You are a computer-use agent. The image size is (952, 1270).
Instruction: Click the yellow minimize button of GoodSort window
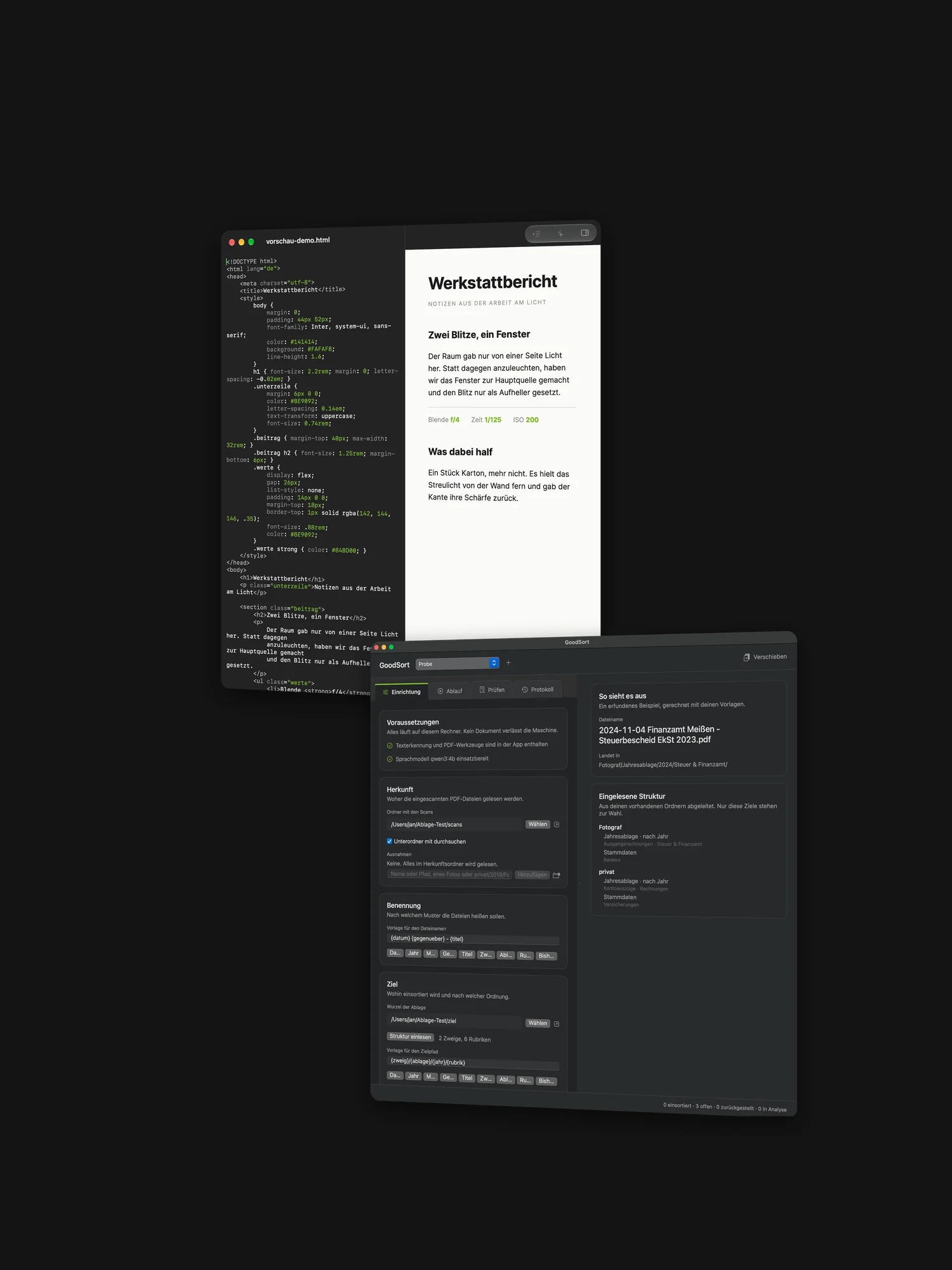[x=383, y=647]
